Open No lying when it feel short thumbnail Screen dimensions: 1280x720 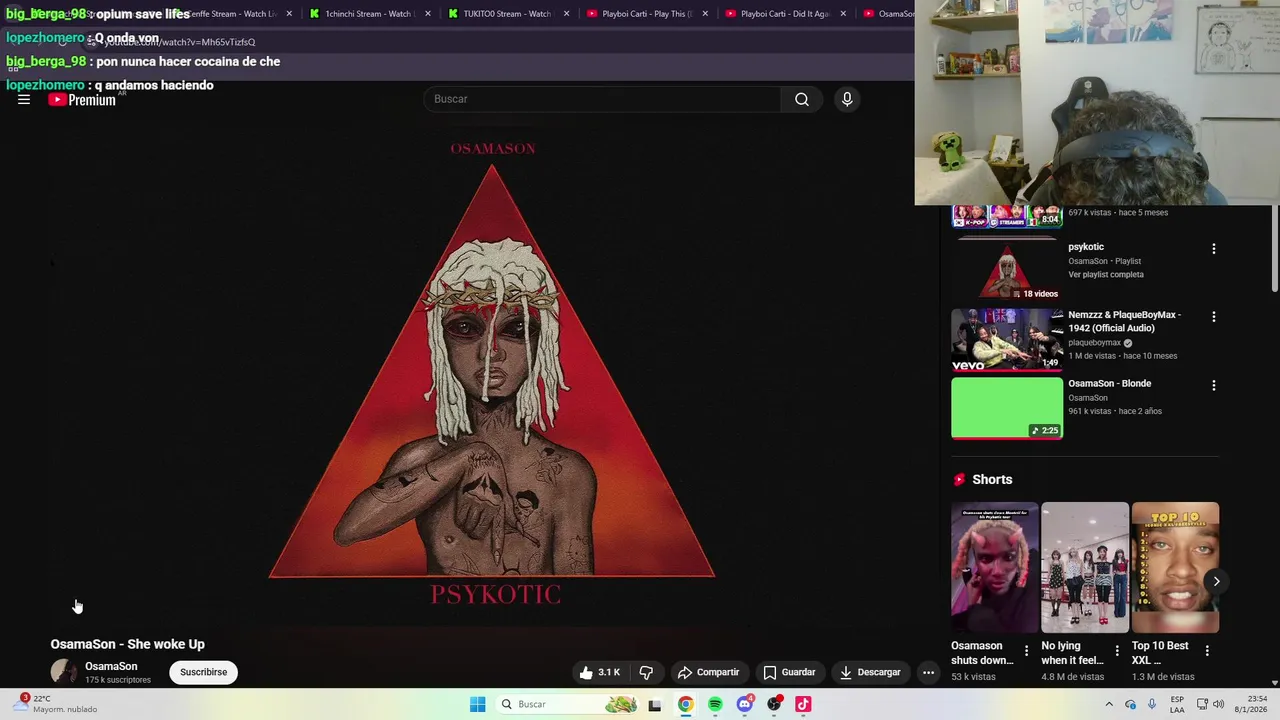[1085, 567]
